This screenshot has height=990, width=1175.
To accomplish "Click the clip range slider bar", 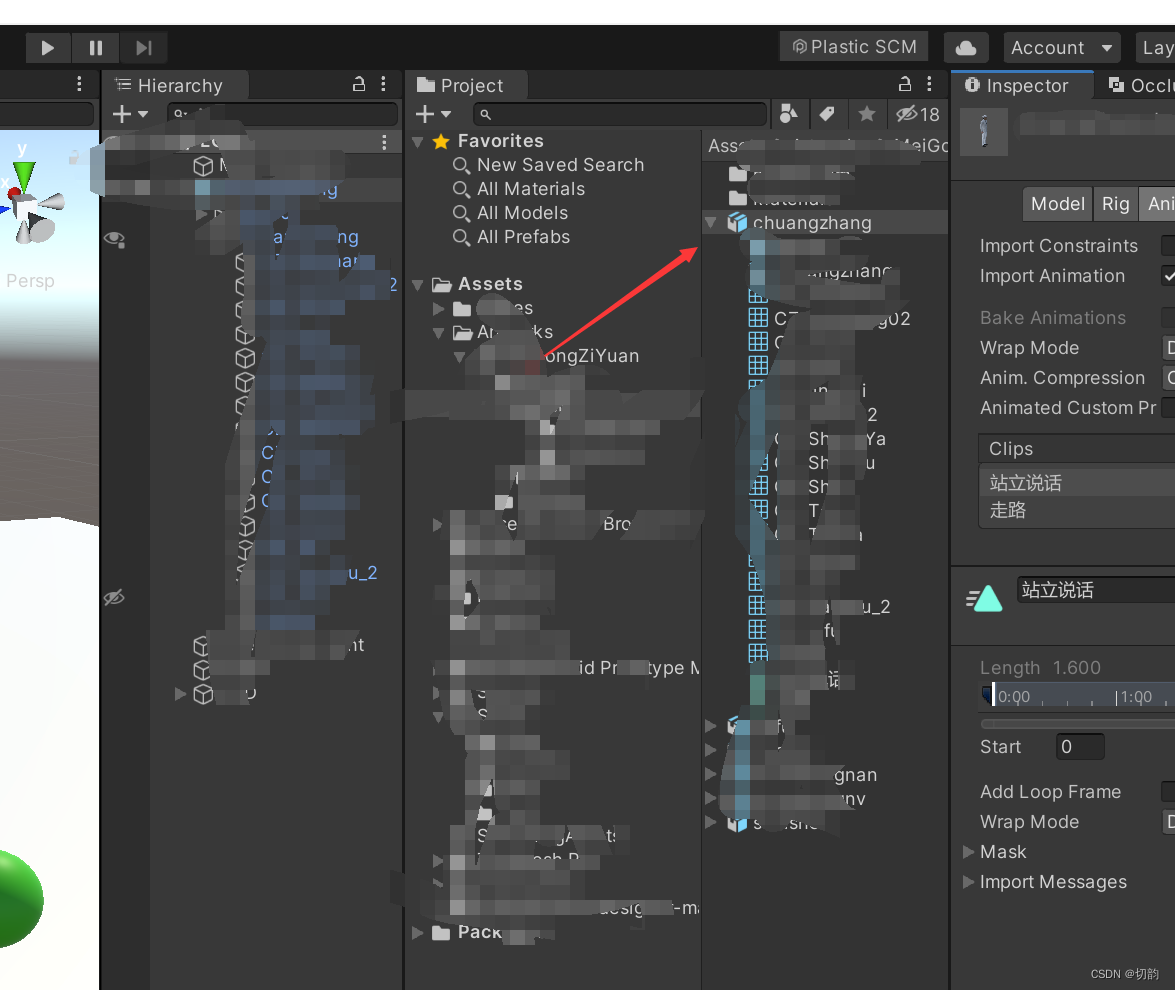I will [x=1077, y=724].
